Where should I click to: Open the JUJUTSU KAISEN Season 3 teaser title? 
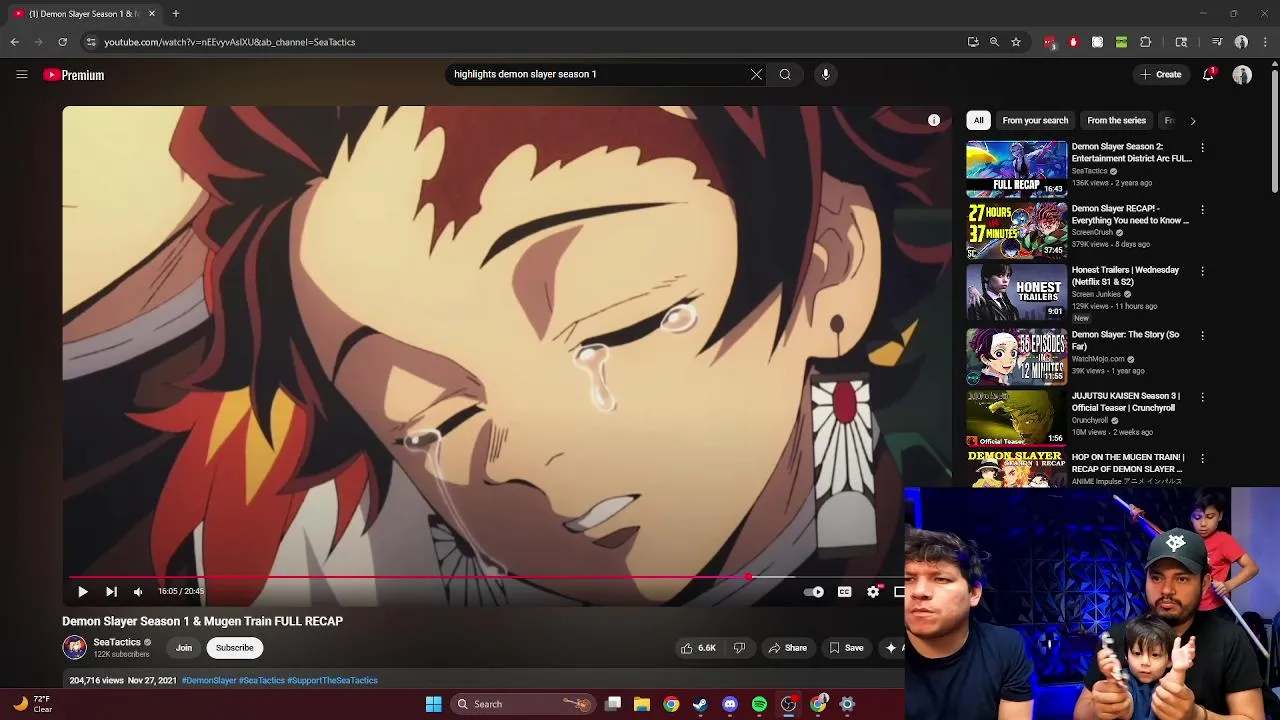tap(1126, 401)
